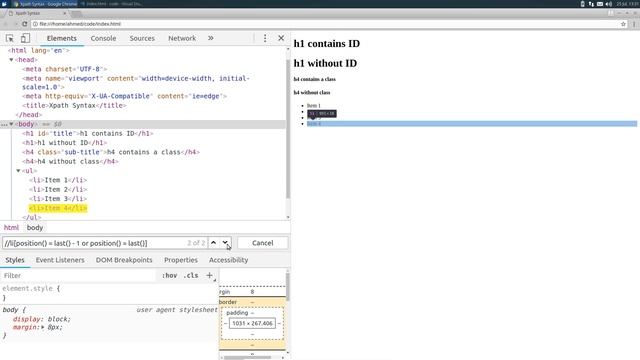This screenshot has width=640, height=360.
Task: Select the h4 class="sub-title" node
Action: 111,152
